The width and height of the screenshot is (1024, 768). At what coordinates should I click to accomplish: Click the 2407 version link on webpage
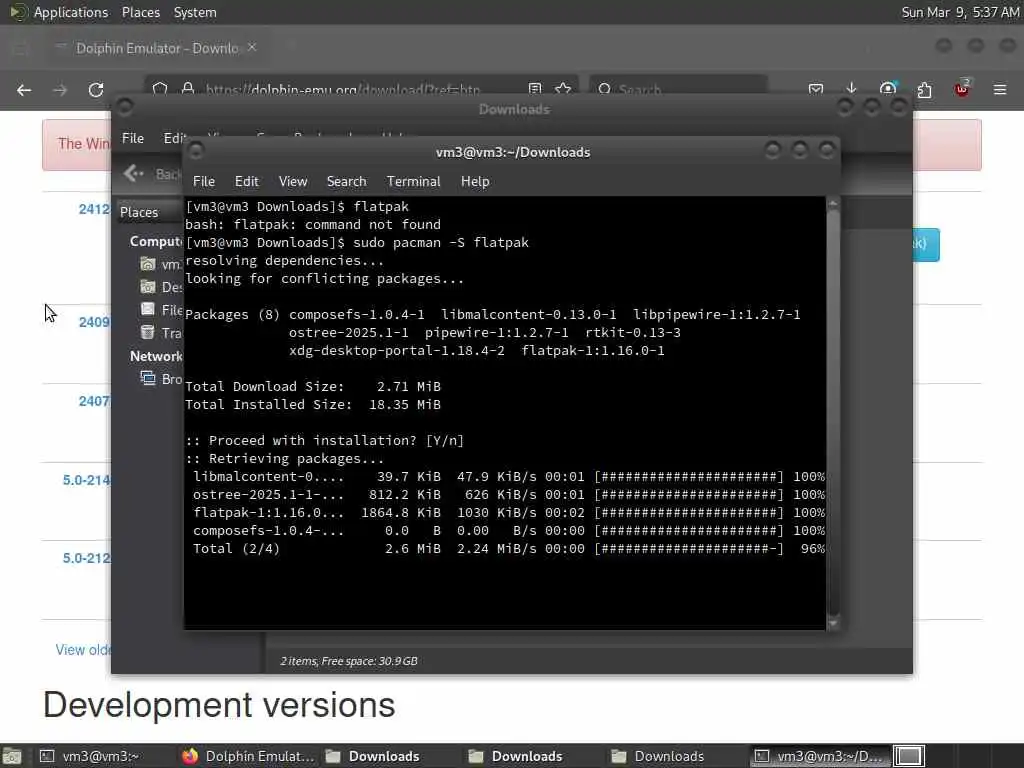point(94,402)
